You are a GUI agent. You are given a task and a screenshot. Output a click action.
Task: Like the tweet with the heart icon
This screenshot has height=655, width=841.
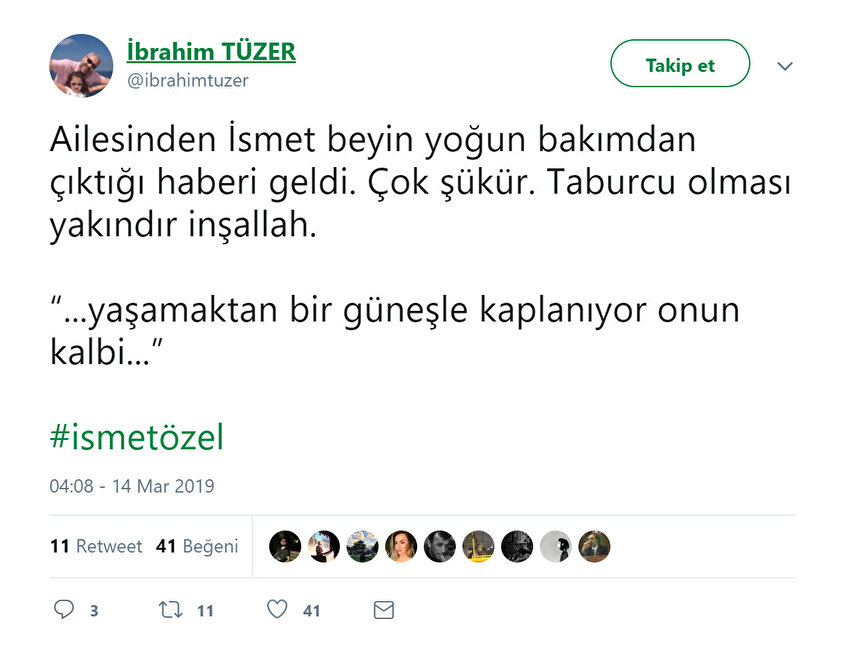277,609
